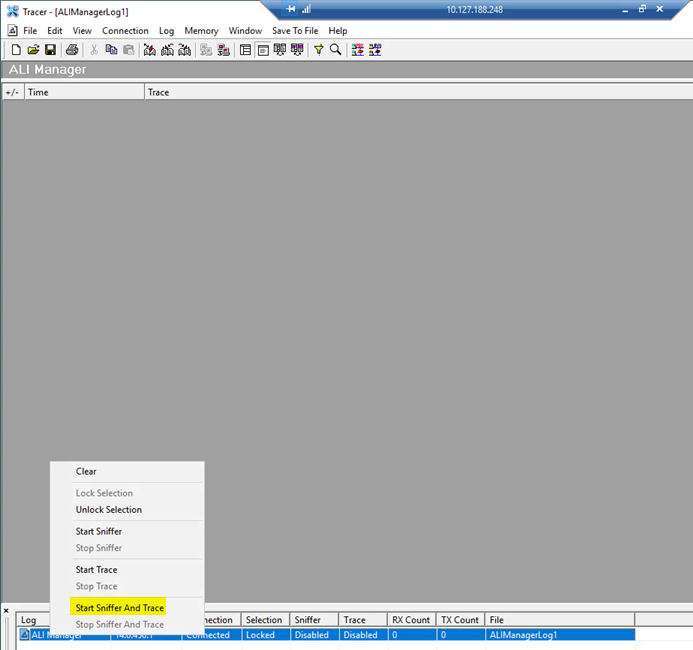The width and height of the screenshot is (693, 650).
Task: Click the colored connection computers icon
Action: point(224,50)
